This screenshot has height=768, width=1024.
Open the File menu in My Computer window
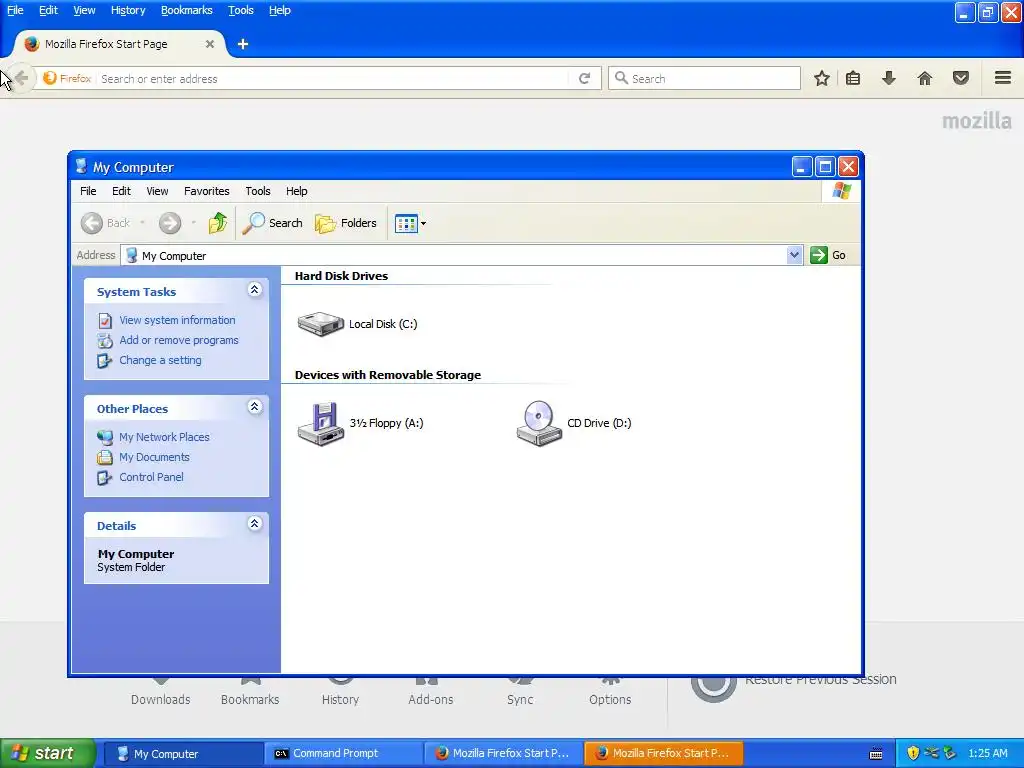coord(88,191)
